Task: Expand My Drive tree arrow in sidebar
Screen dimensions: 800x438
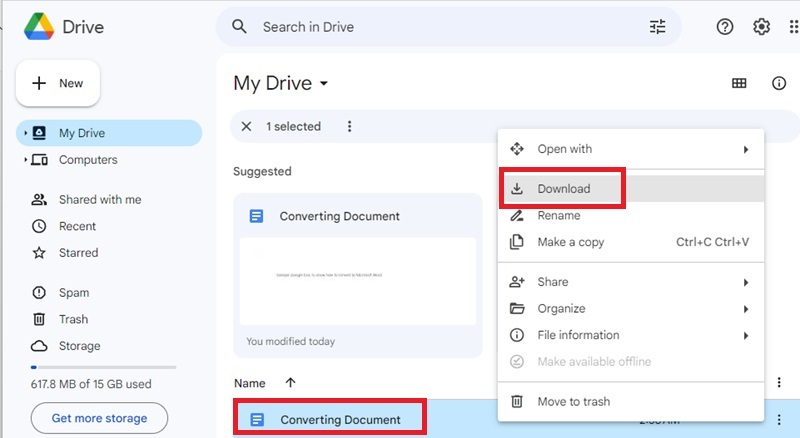Action: [26, 133]
